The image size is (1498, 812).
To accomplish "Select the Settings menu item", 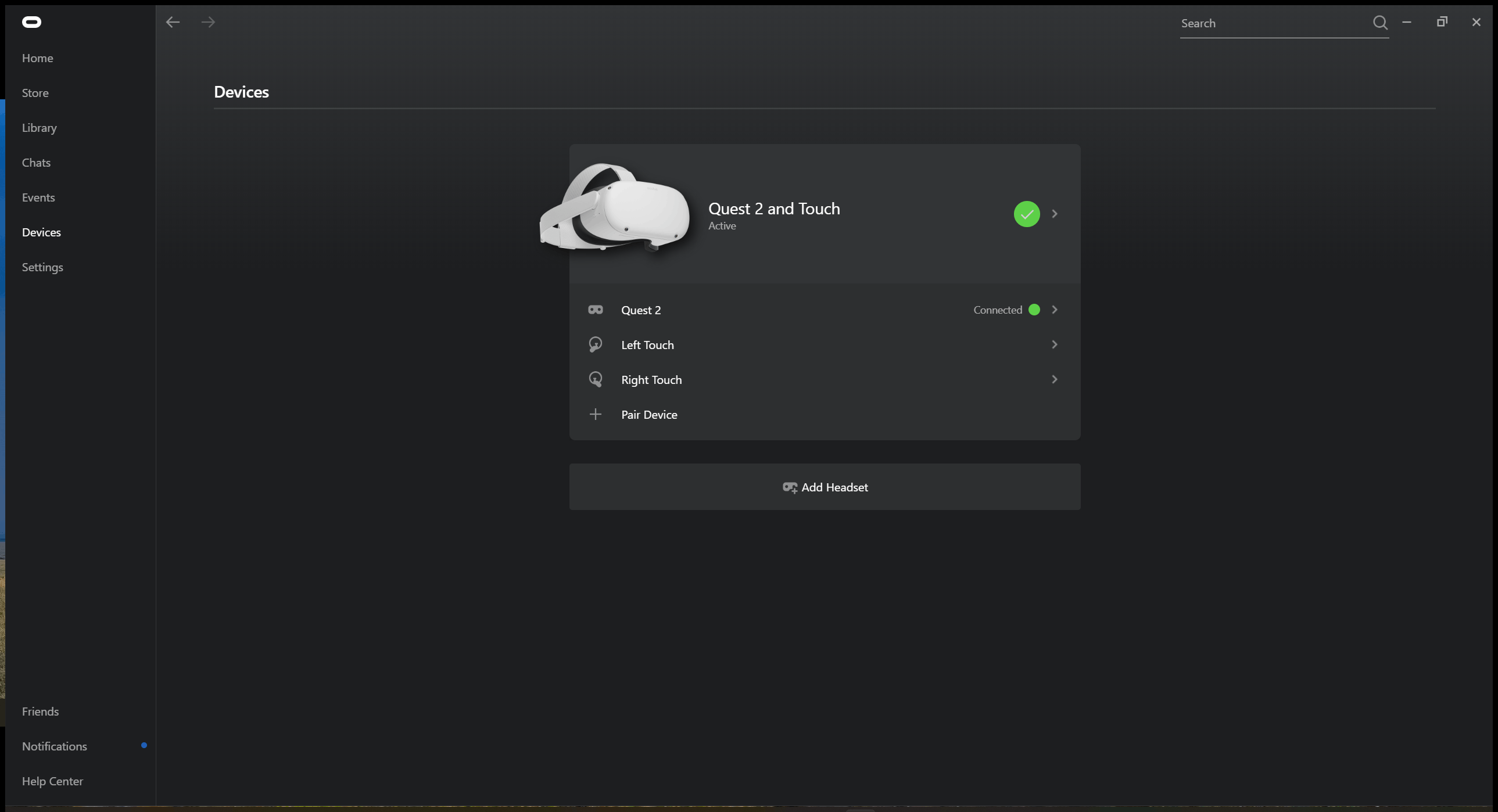I will pyautogui.click(x=42, y=266).
